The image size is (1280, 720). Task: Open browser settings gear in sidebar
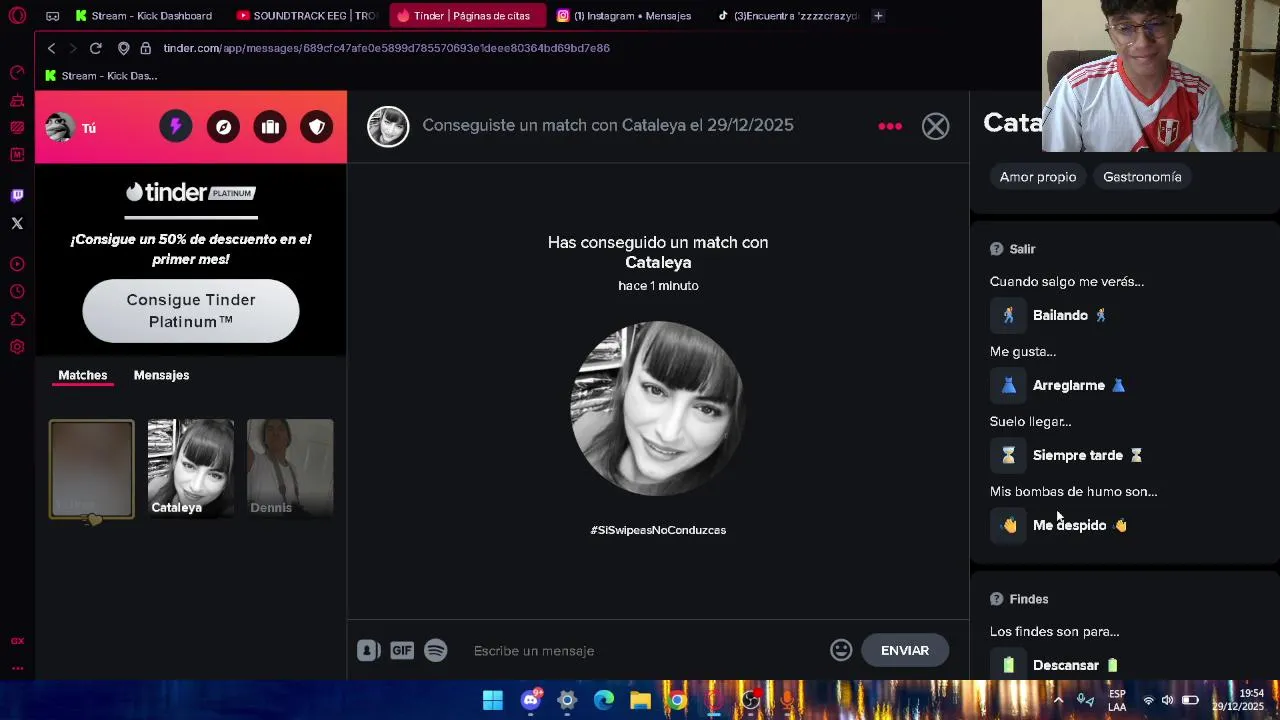coord(17,347)
